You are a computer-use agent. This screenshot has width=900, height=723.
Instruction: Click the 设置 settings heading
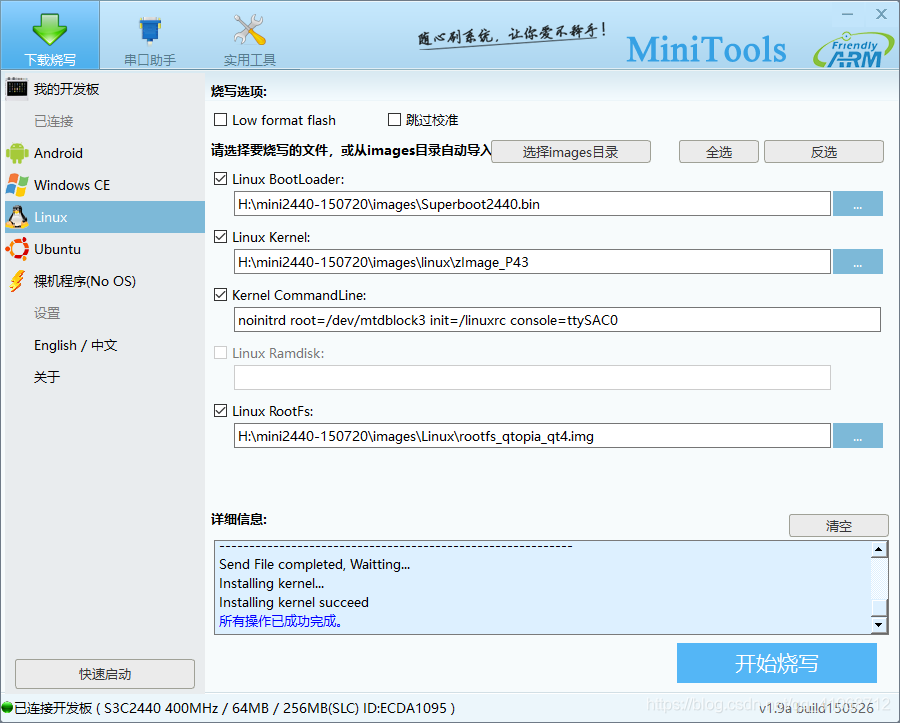47,313
